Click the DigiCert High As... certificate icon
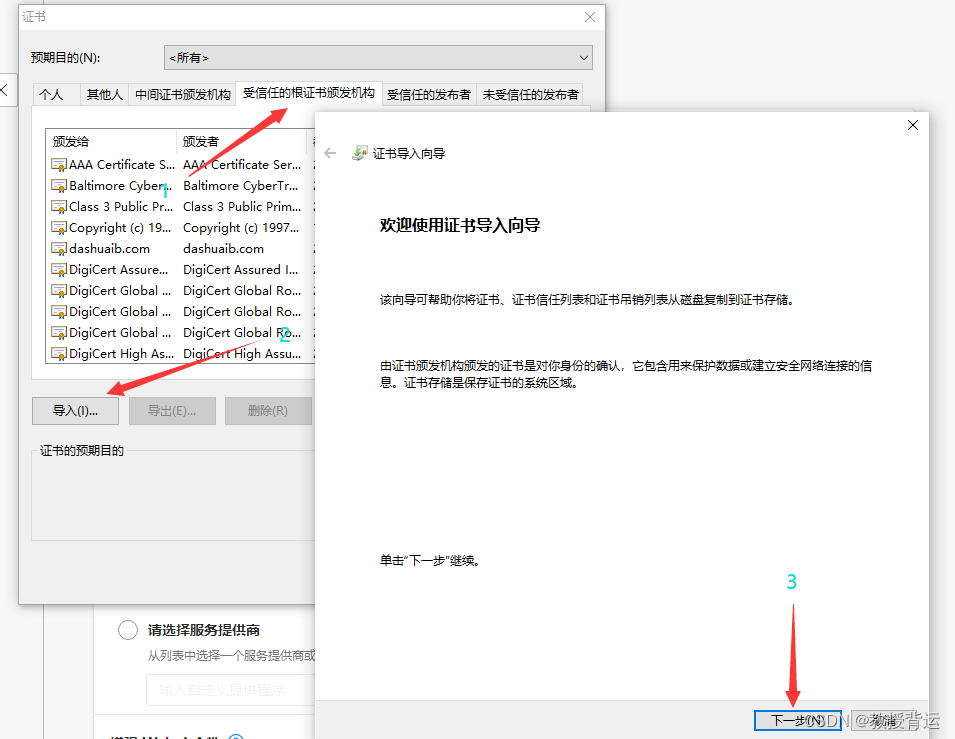The width and height of the screenshot is (955, 739). (x=59, y=354)
